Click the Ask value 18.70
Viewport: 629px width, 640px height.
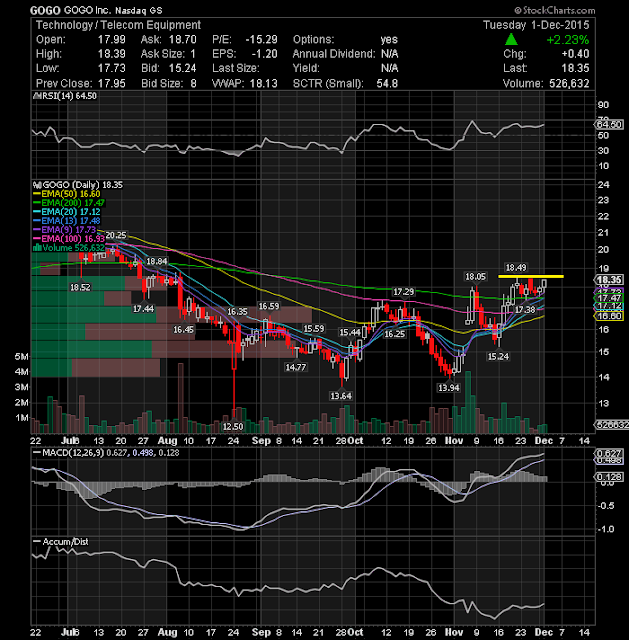tap(182, 40)
